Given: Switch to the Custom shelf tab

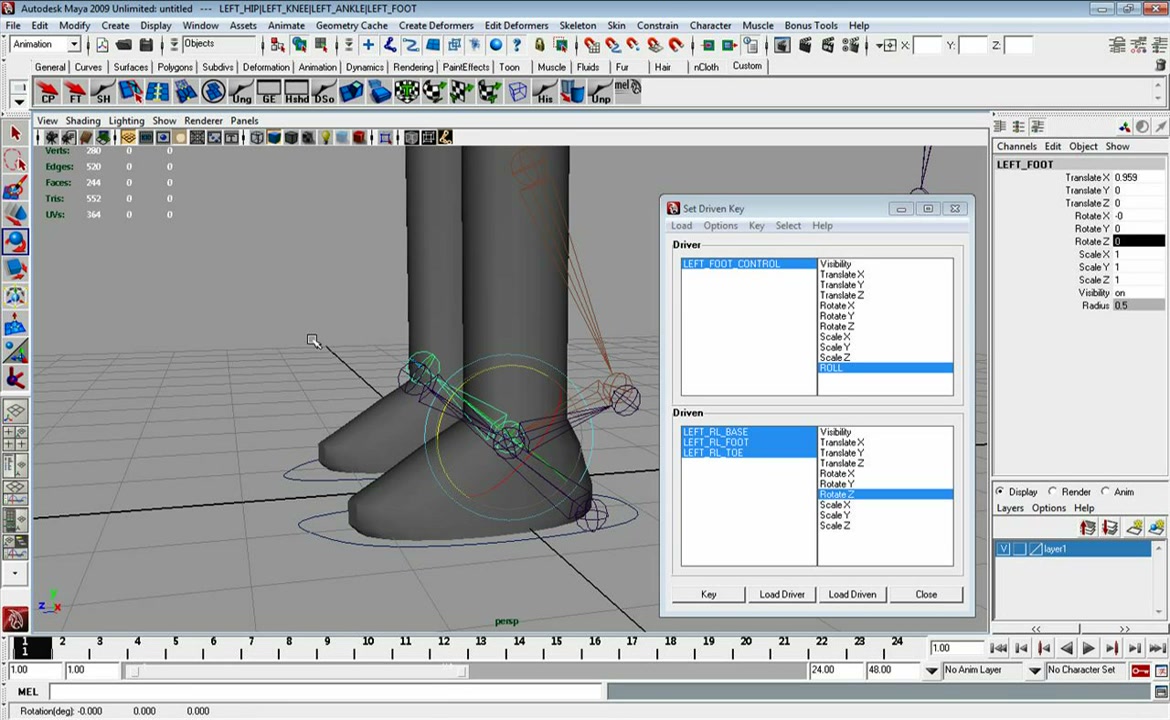Looking at the screenshot, I should click(747, 66).
